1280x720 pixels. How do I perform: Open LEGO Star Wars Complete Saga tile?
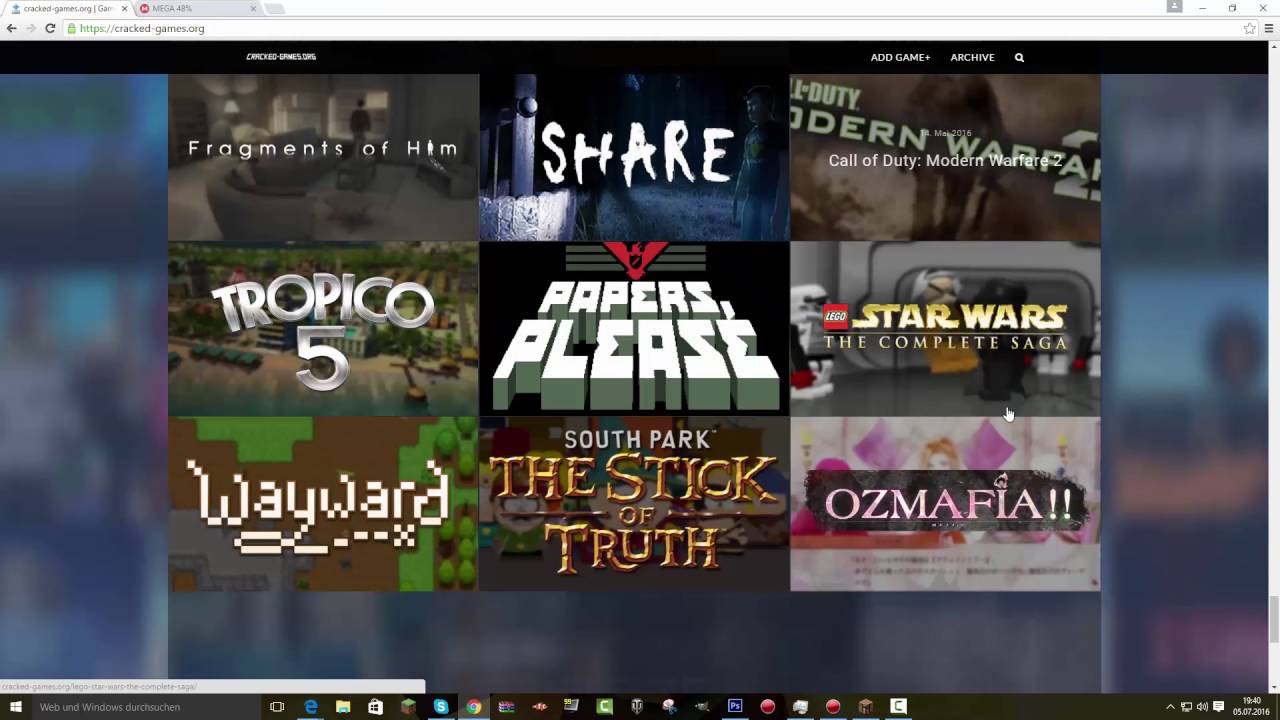(945, 329)
